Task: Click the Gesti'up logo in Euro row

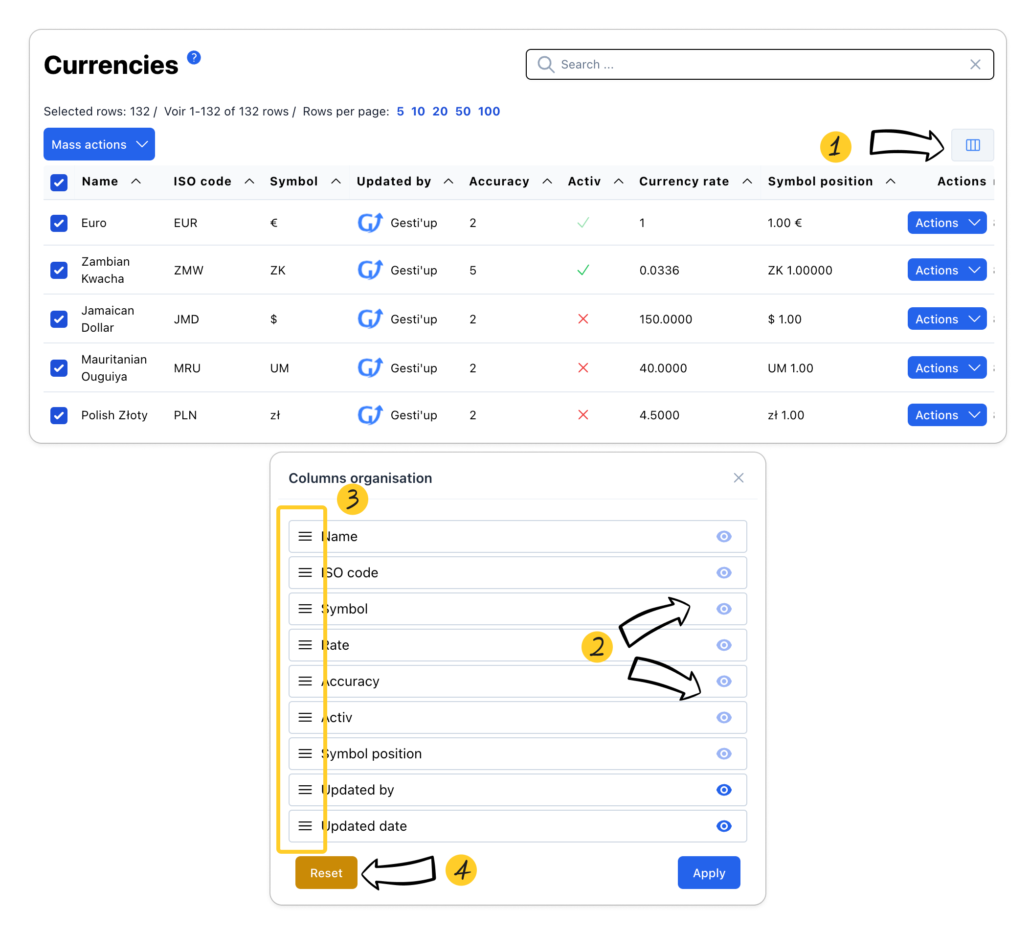Action: pyautogui.click(x=370, y=223)
